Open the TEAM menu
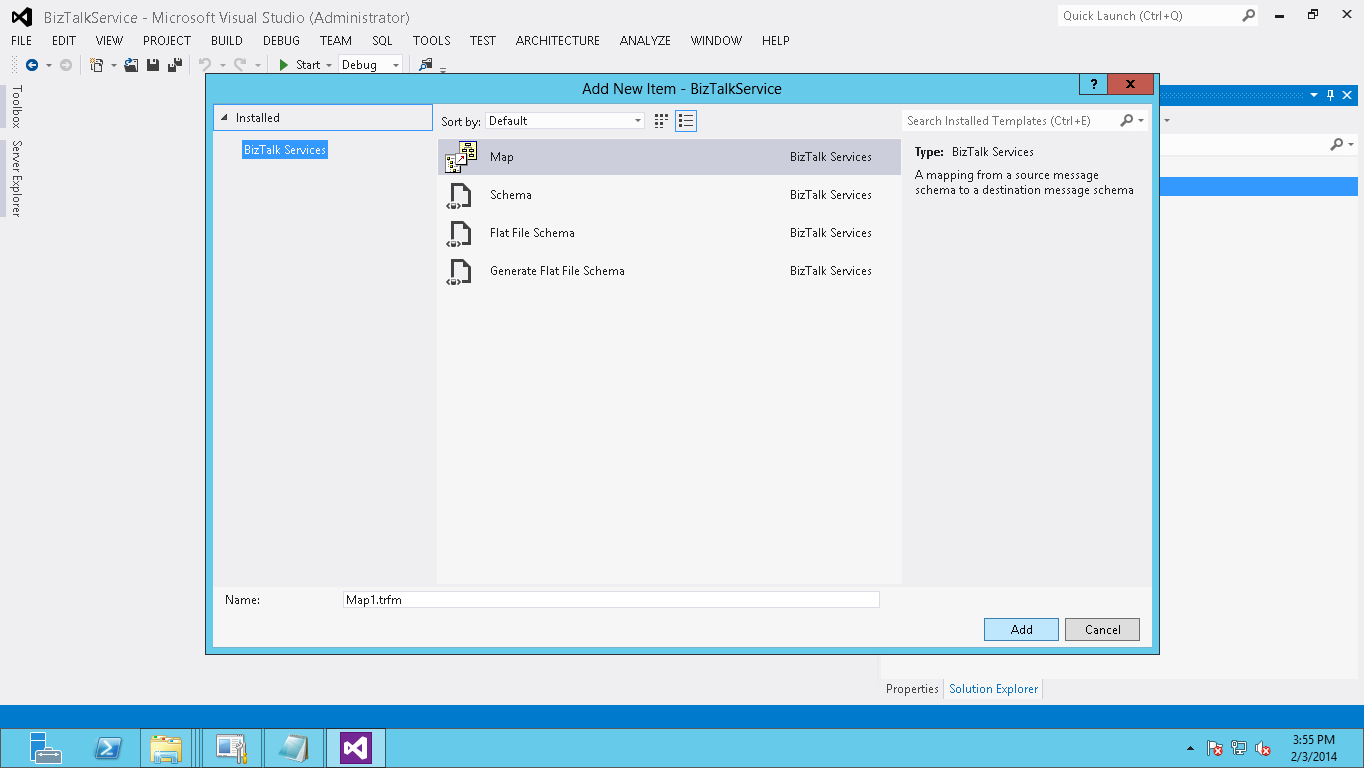Screen dimensions: 1364x768 (x=336, y=41)
